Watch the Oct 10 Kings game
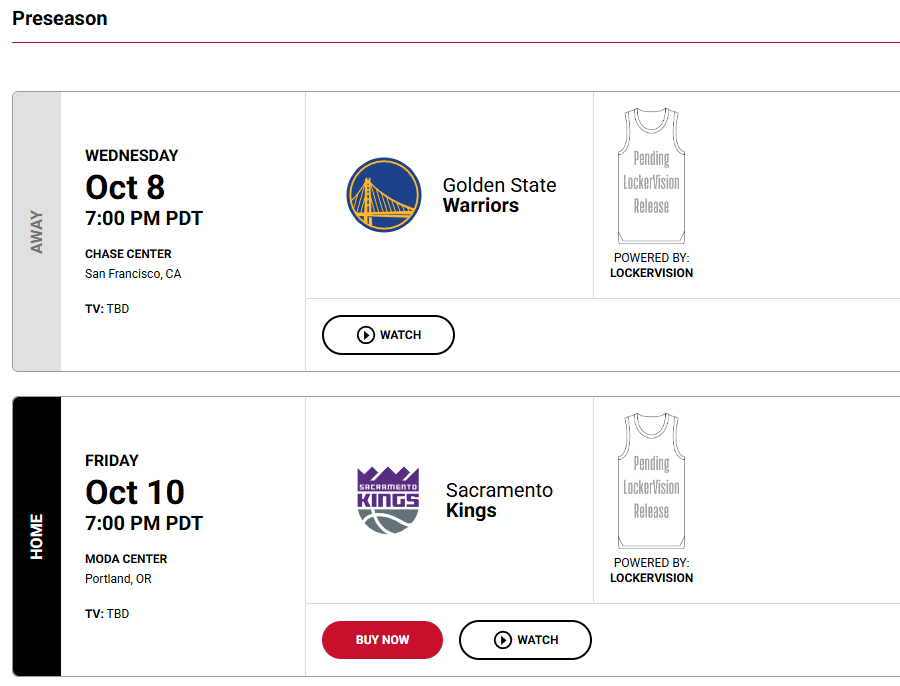Screen dimensions: 900x686 [525, 640]
